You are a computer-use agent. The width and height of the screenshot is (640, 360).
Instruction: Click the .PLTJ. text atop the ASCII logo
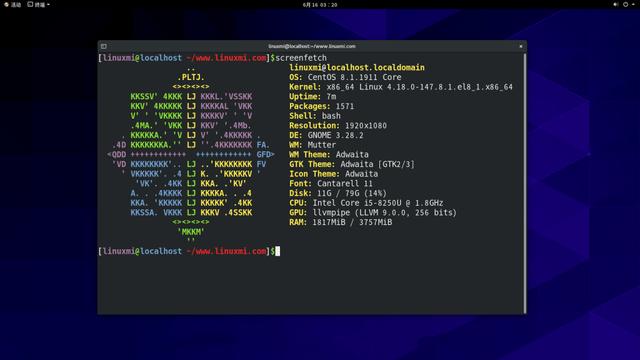point(191,77)
